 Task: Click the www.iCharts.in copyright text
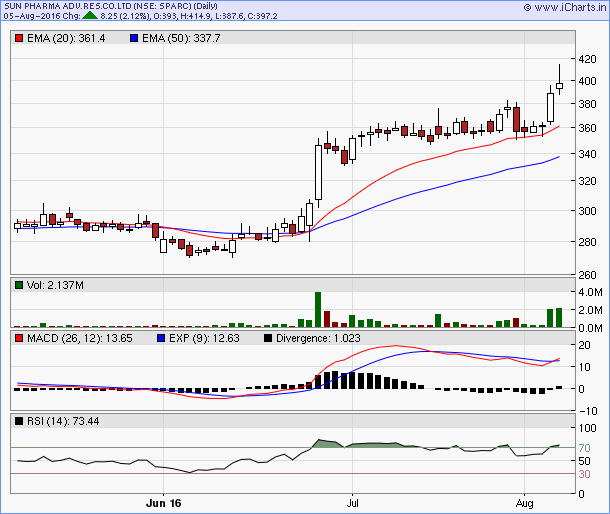tap(565, 7)
